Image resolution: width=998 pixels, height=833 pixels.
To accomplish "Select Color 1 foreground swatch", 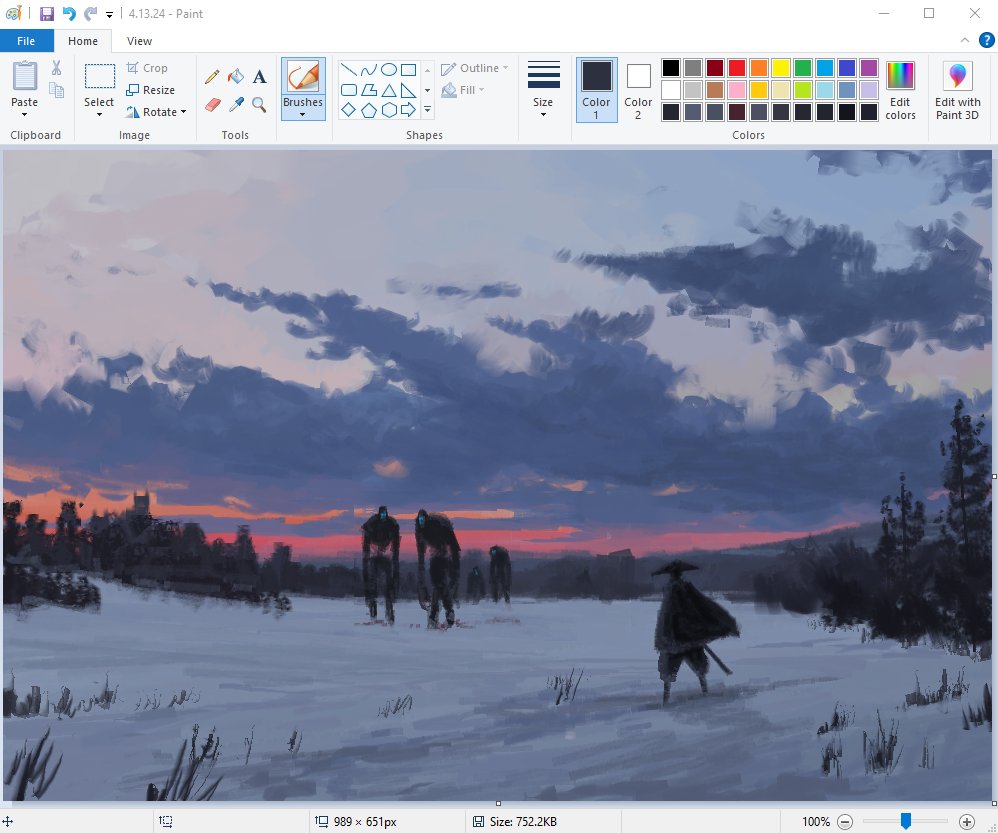I will click(x=596, y=88).
